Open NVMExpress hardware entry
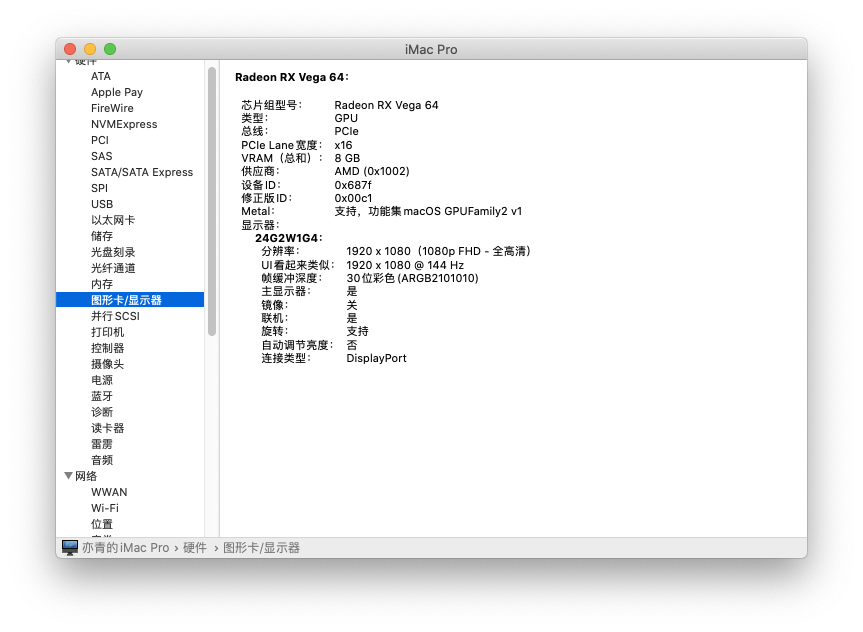Image resolution: width=863 pixels, height=632 pixels. click(124, 124)
